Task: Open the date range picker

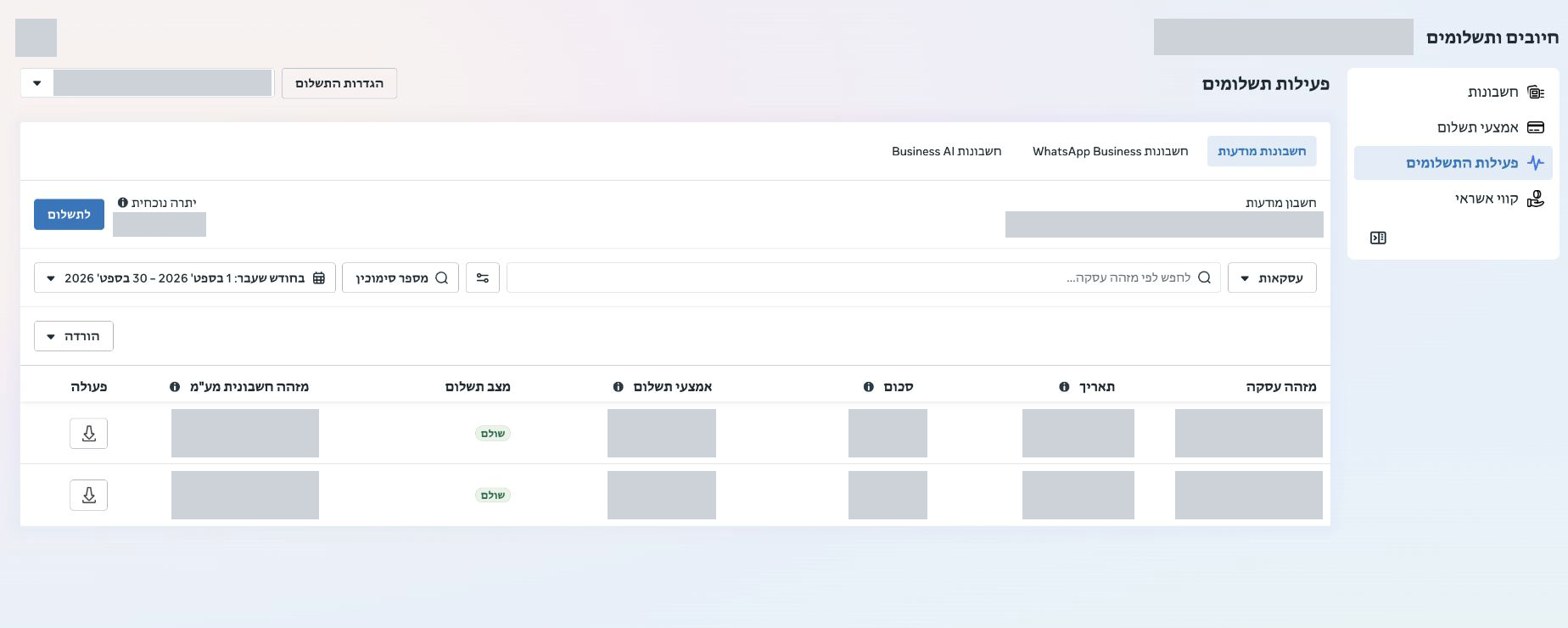Action: pos(185,278)
